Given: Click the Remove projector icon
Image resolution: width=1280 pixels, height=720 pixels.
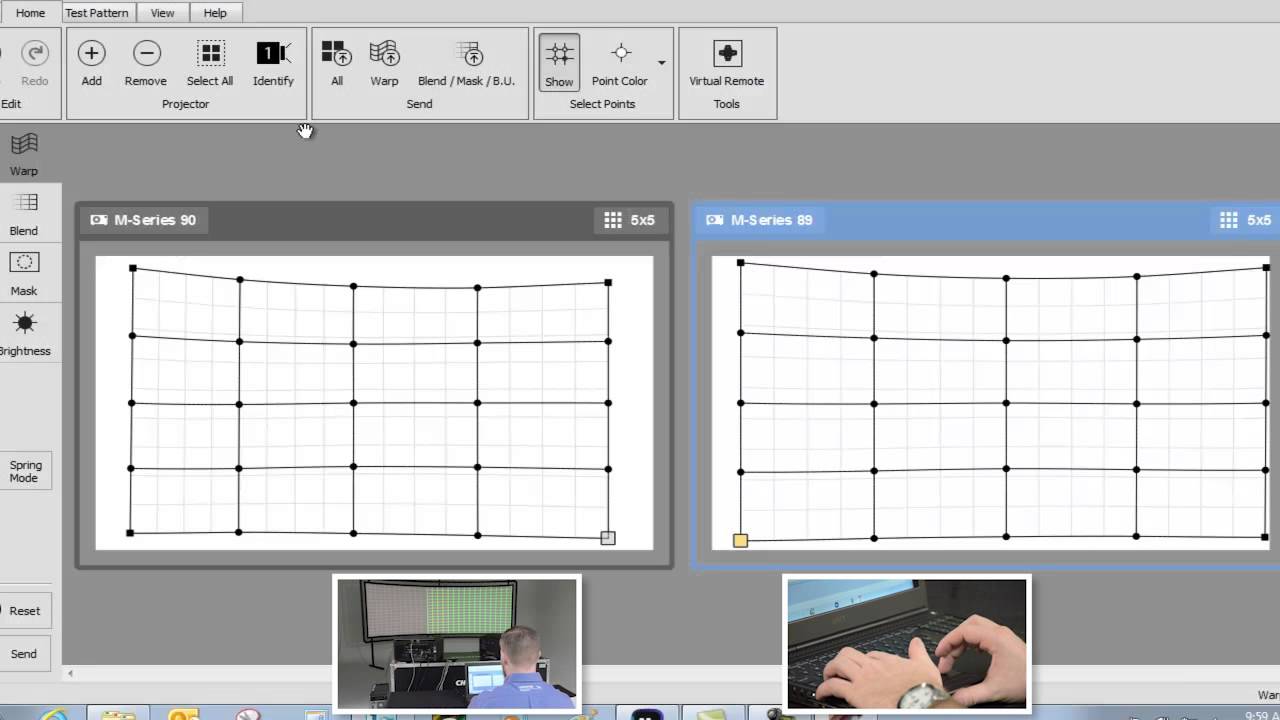Looking at the screenshot, I should (x=146, y=54).
